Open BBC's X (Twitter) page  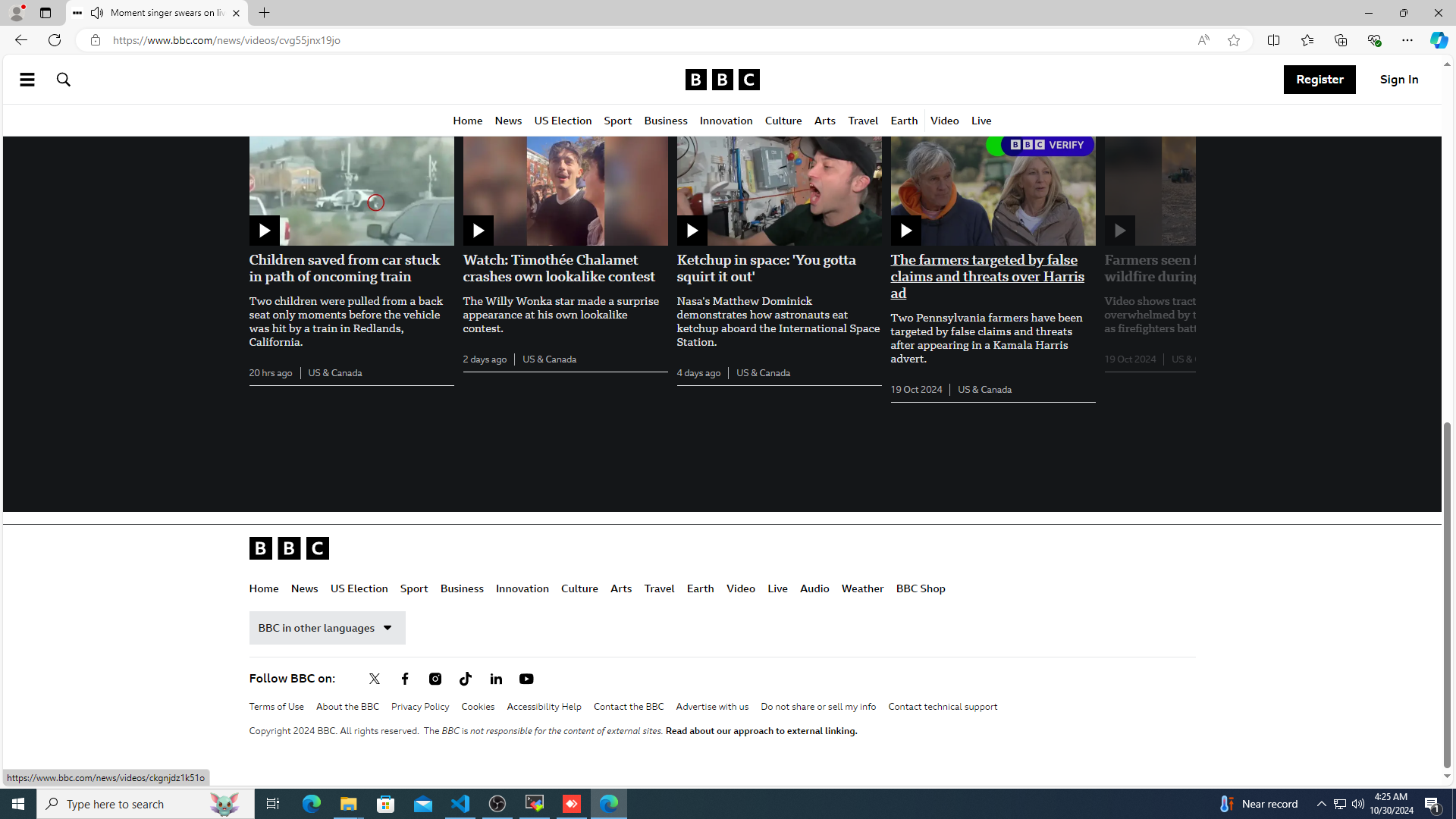pos(375,679)
